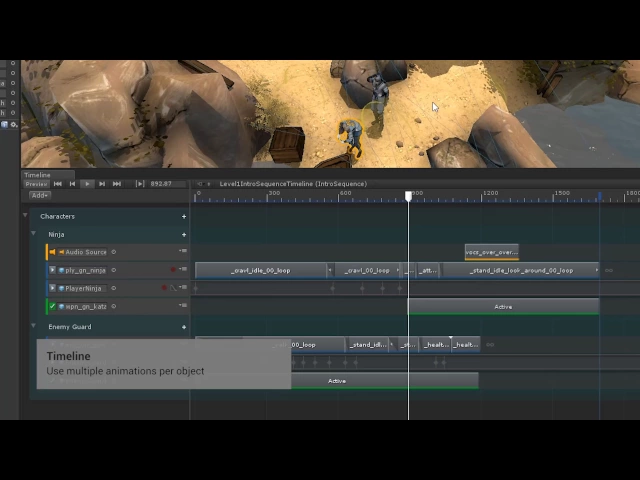Select the ply_gn_ninja binding field
This screenshot has width=640, height=480.
pyautogui.click(x=82, y=270)
